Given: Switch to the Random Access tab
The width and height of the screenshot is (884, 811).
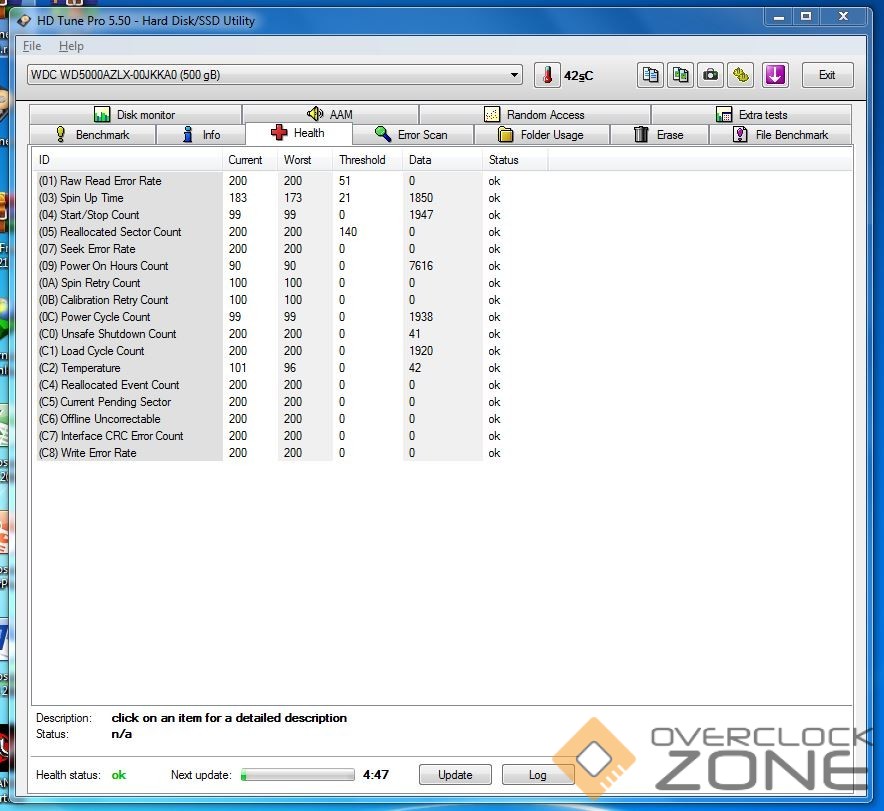Looking at the screenshot, I should point(534,114).
